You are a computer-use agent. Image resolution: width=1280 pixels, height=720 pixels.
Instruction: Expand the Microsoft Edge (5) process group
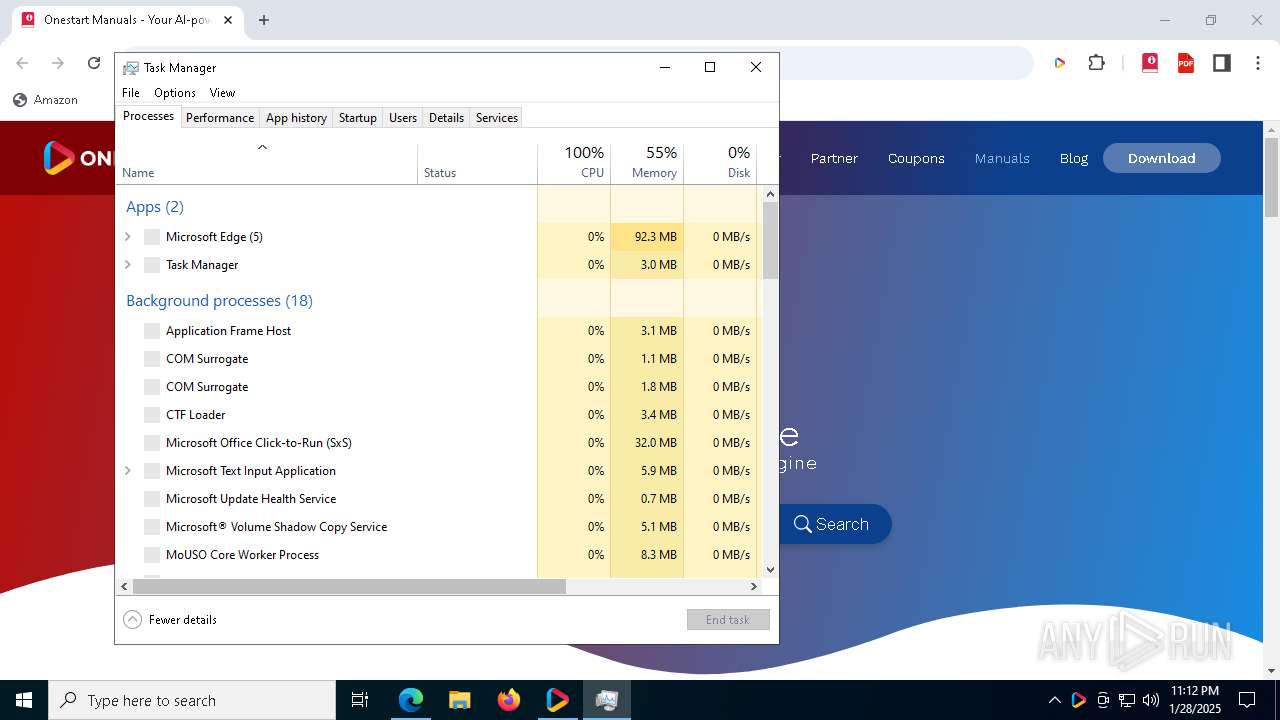(127, 237)
